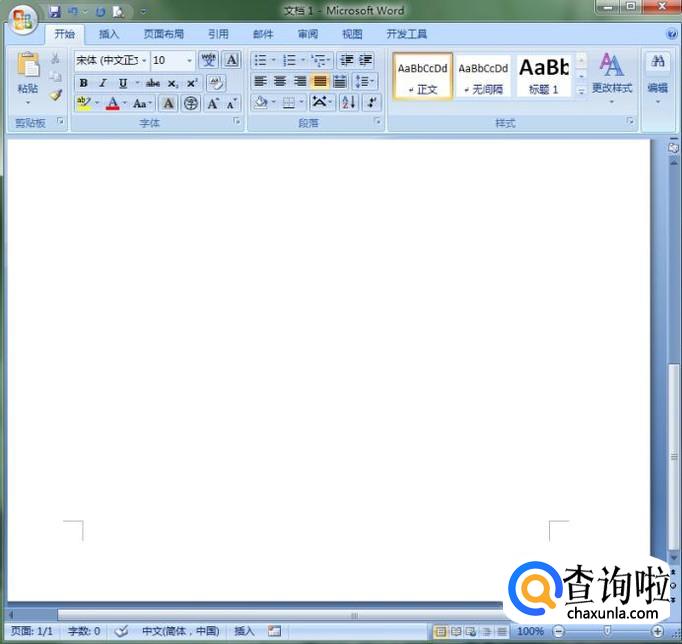The height and width of the screenshot is (644, 682).
Task: Apply yellow text highlight color
Action: tap(84, 103)
